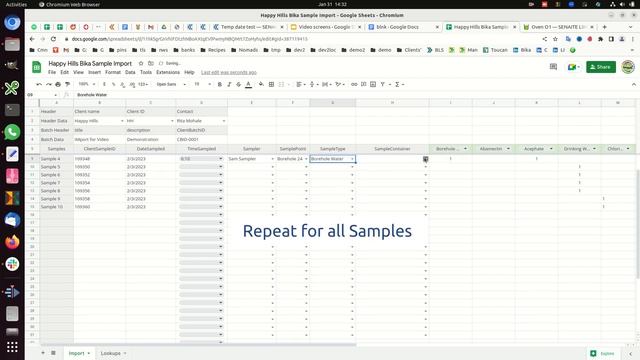Screen dimensions: 640x360
Task: Star the Happy Hills Bika Sample Import document
Action: 141,63
